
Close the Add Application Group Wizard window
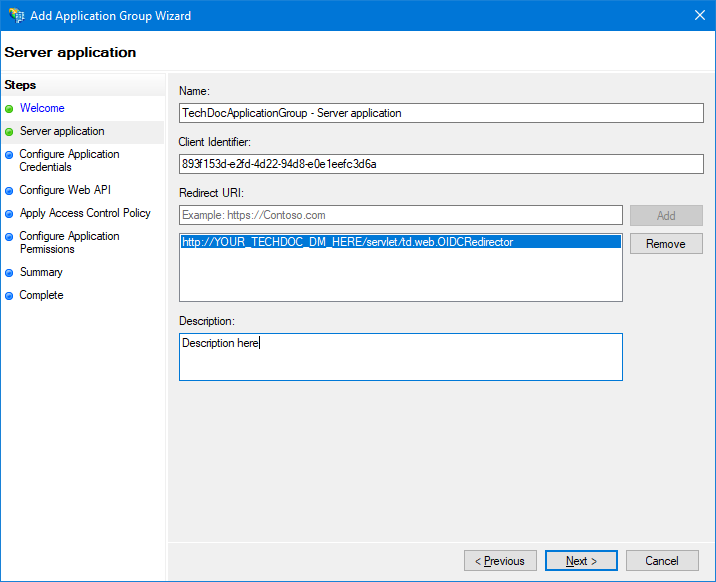tap(700, 15)
